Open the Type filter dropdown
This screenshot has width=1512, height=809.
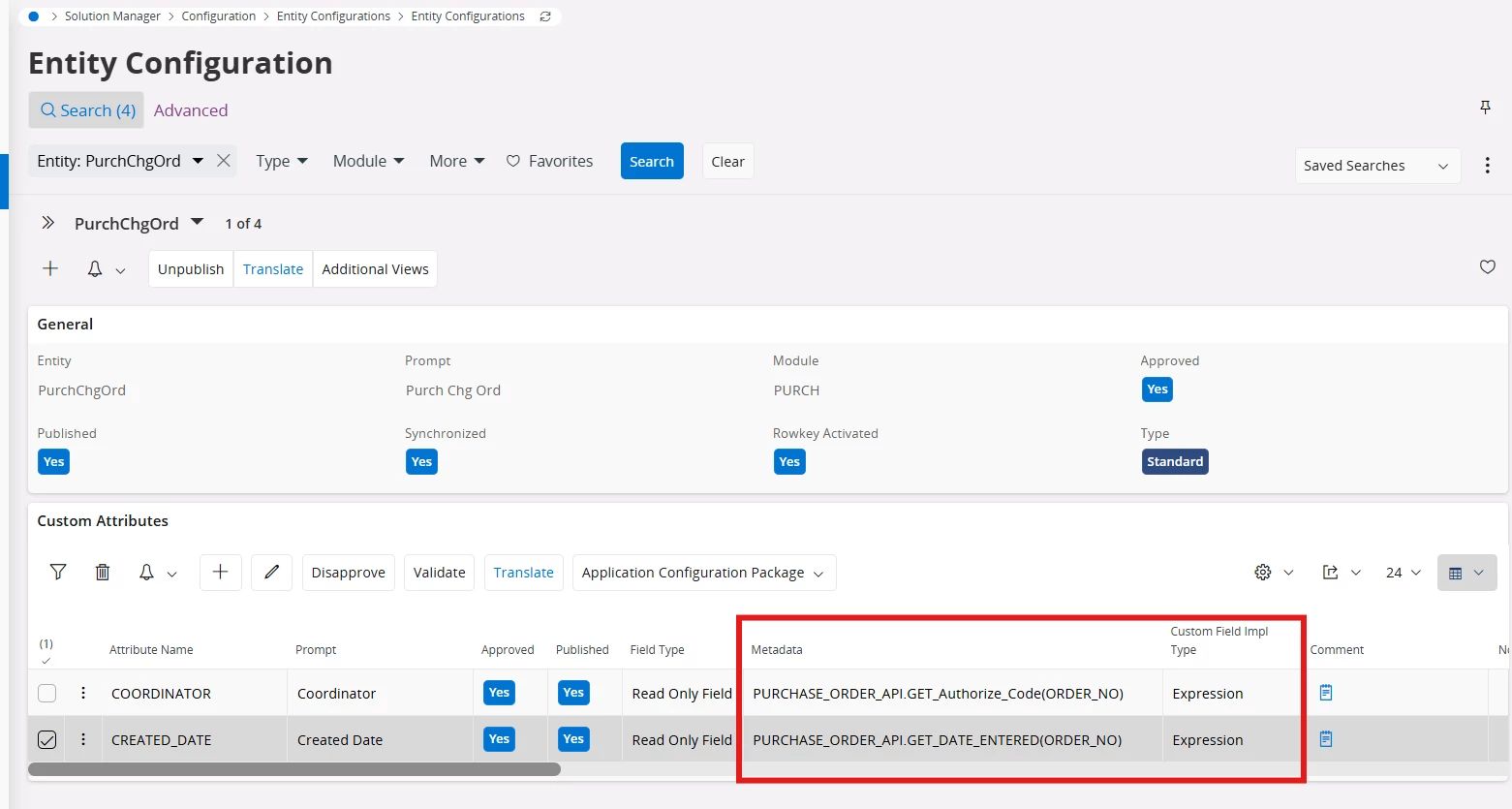[282, 161]
